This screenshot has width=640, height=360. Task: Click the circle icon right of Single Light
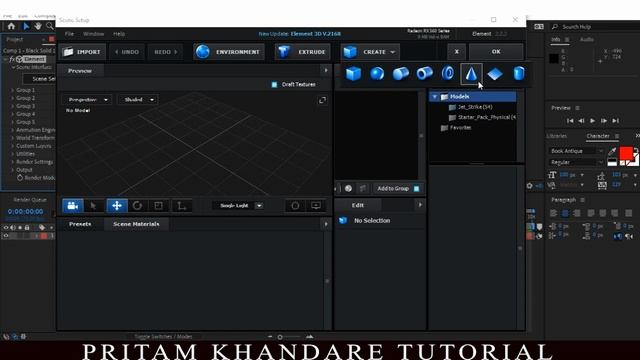295,206
